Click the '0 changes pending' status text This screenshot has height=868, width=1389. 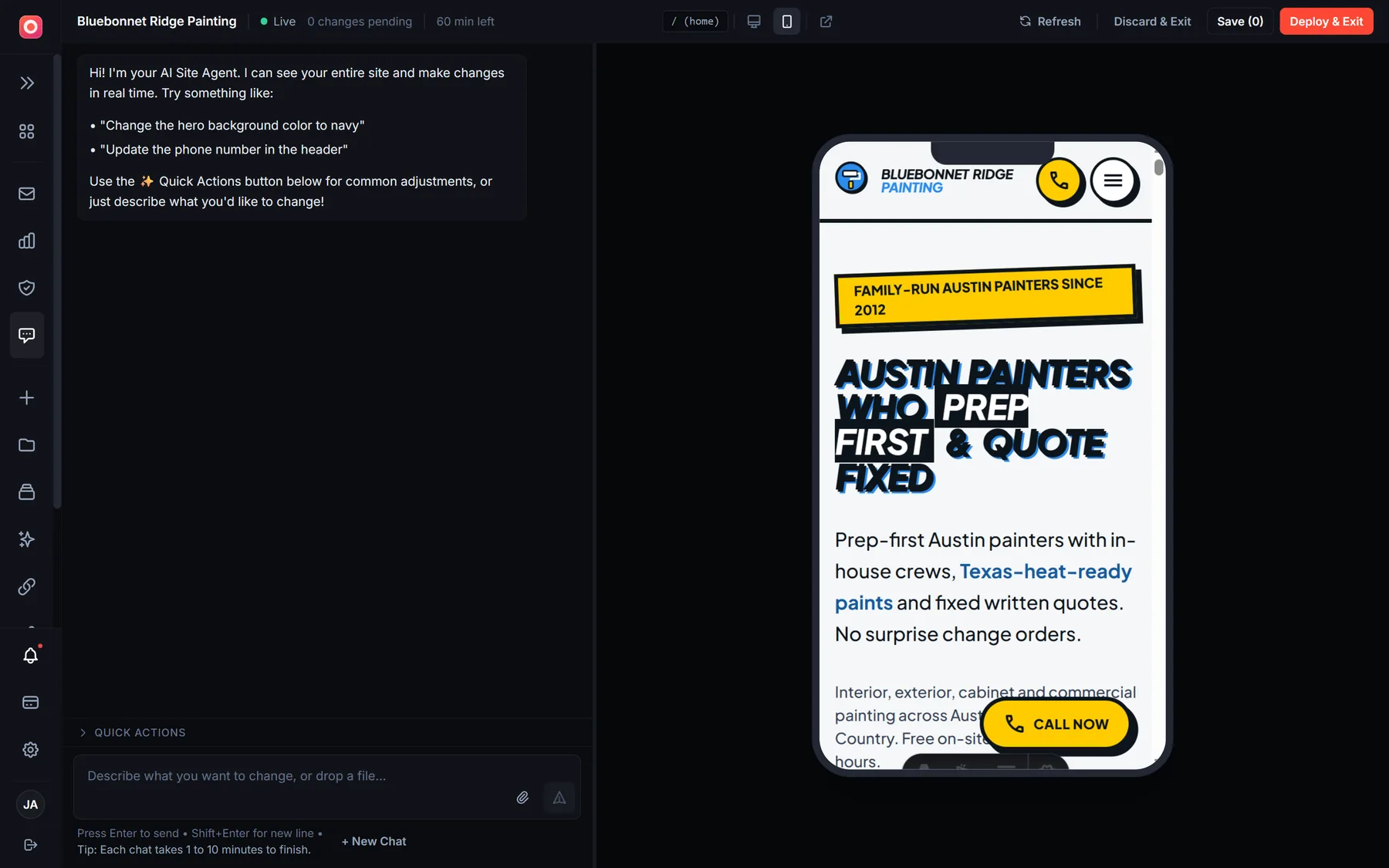[x=360, y=22]
